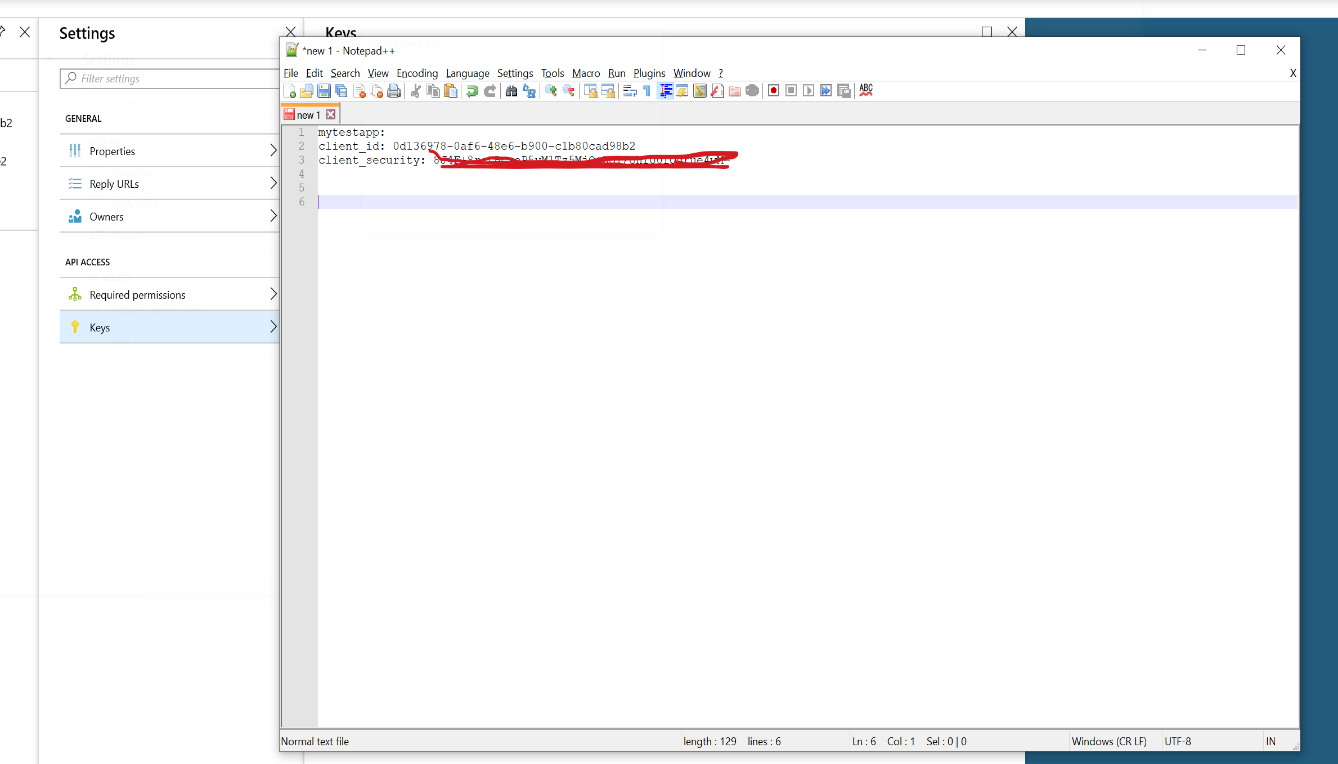Toggle the Word Wrap toolbar button
1338x764 pixels.
(x=629, y=91)
